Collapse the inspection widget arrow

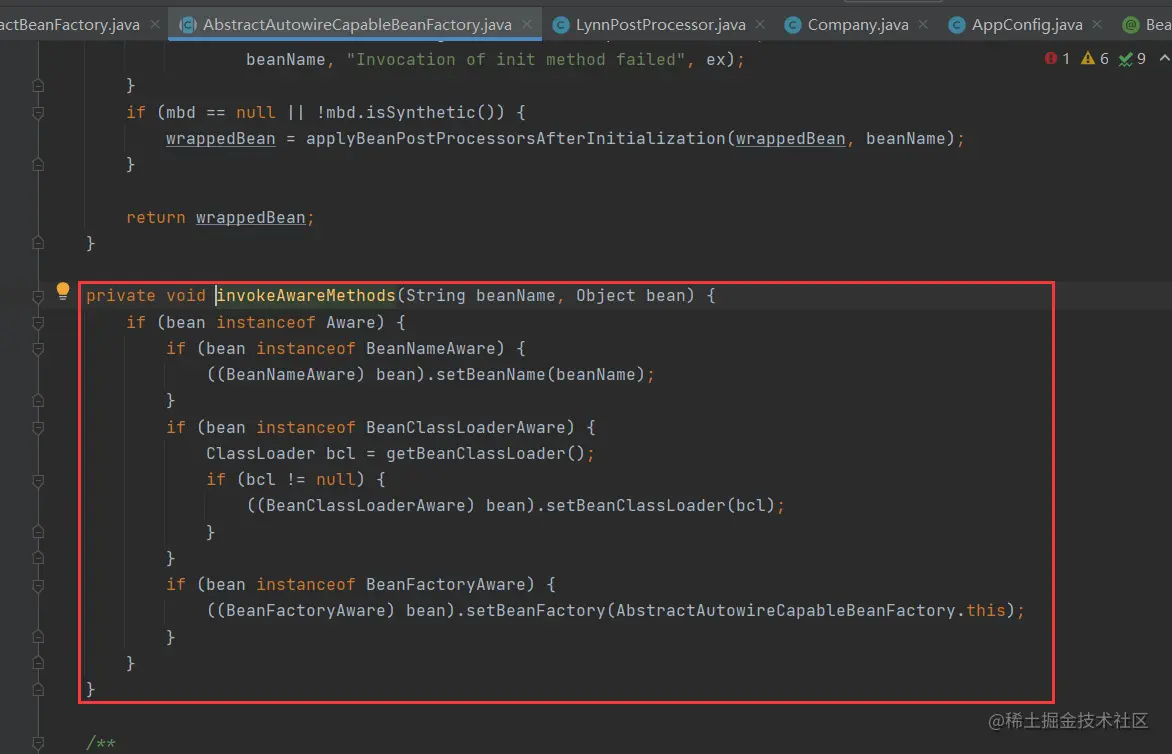[1164, 58]
